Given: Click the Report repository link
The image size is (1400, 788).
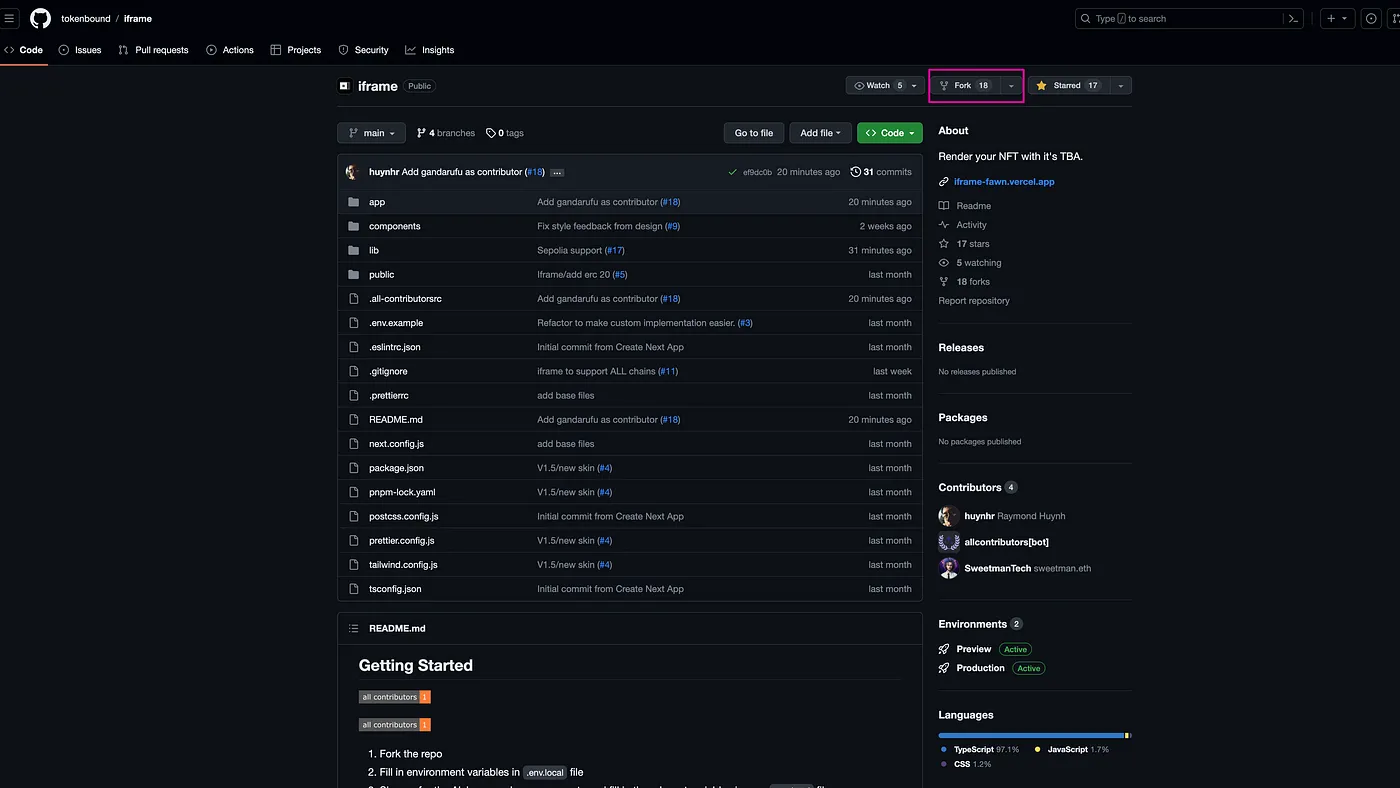Looking at the screenshot, I should (x=974, y=301).
